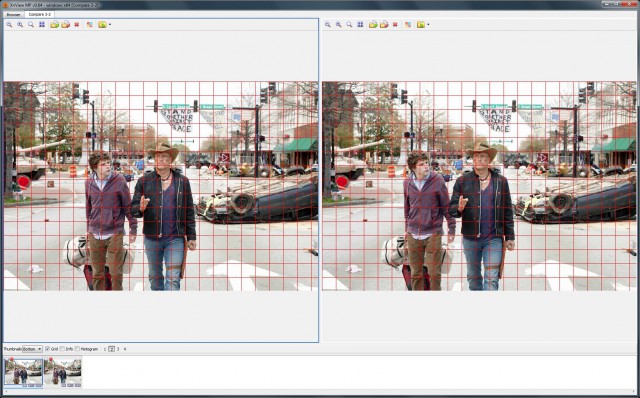
Task: Click the zoom in icon in right pane toolbar
Action: [x=338, y=24]
